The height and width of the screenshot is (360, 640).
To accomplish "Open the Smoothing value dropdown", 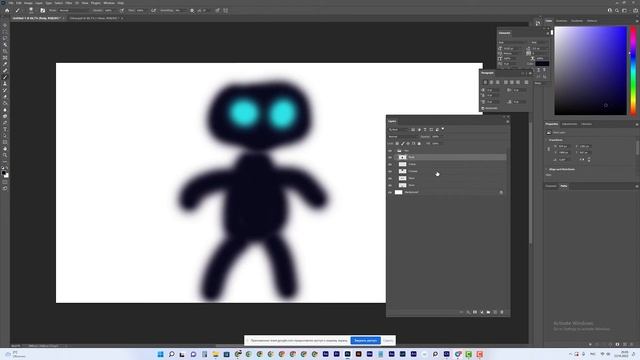I will point(181,11).
